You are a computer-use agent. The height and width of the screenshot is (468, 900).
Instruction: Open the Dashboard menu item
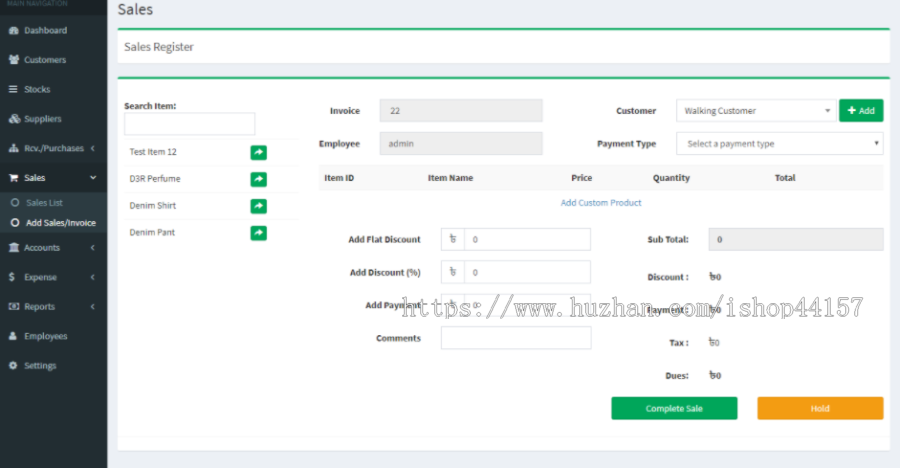click(x=53, y=30)
